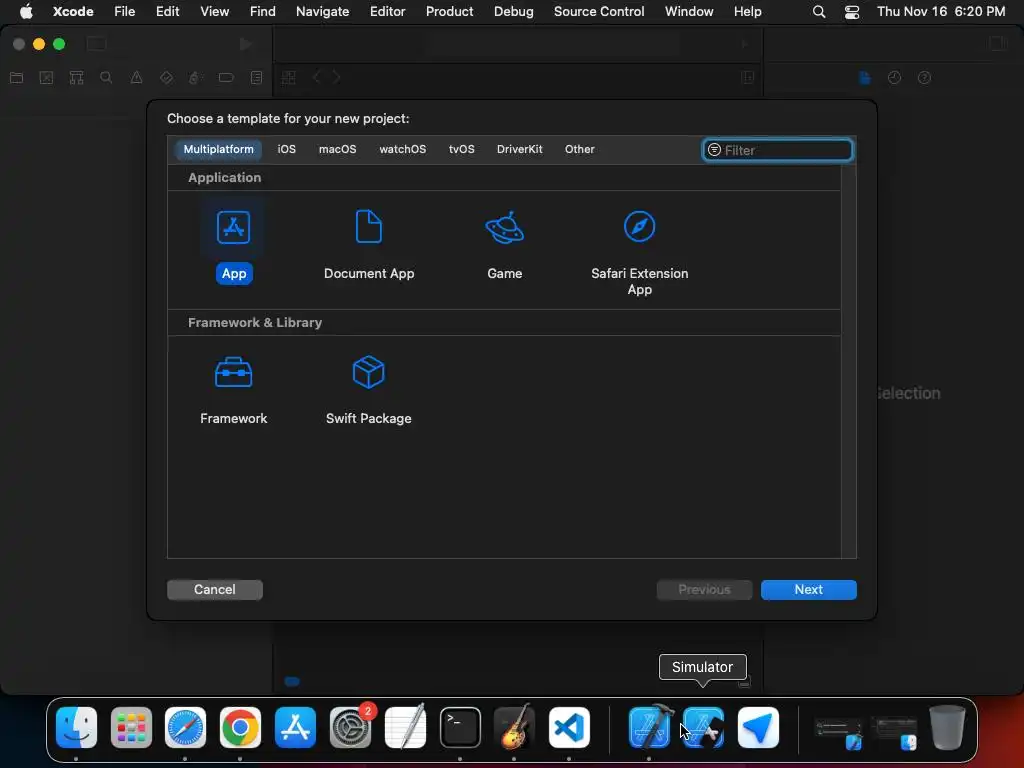Open the File menu
This screenshot has width=1024, height=768.
coord(124,11)
